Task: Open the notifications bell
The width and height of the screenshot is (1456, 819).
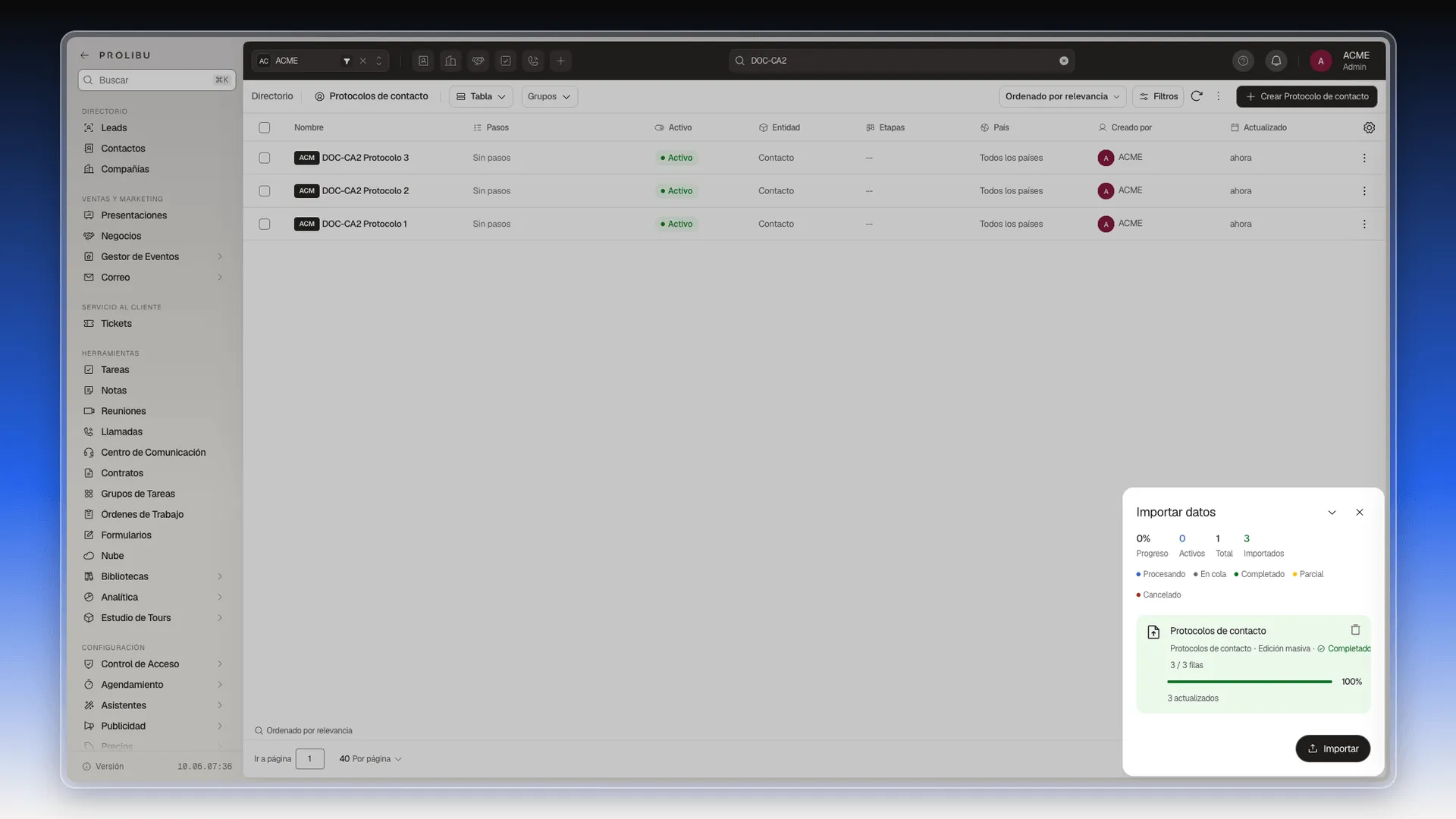Action: point(1276,61)
